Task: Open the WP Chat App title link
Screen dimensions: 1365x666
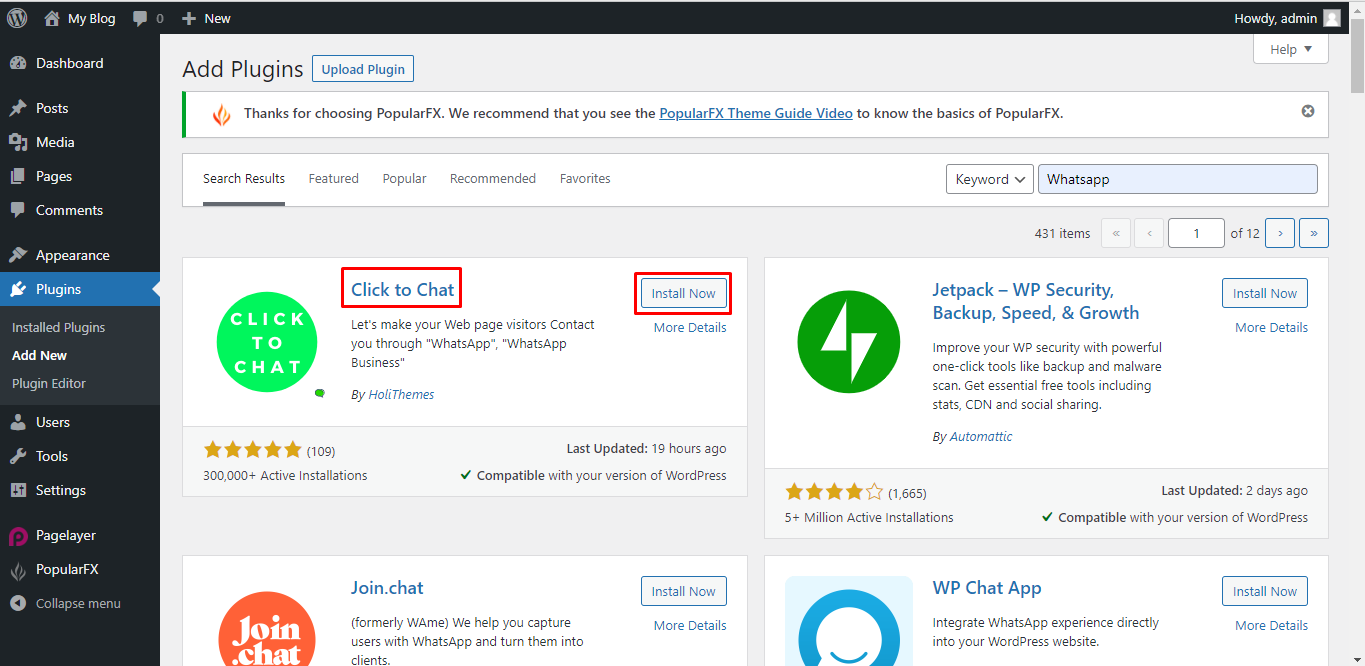Action: coord(987,588)
